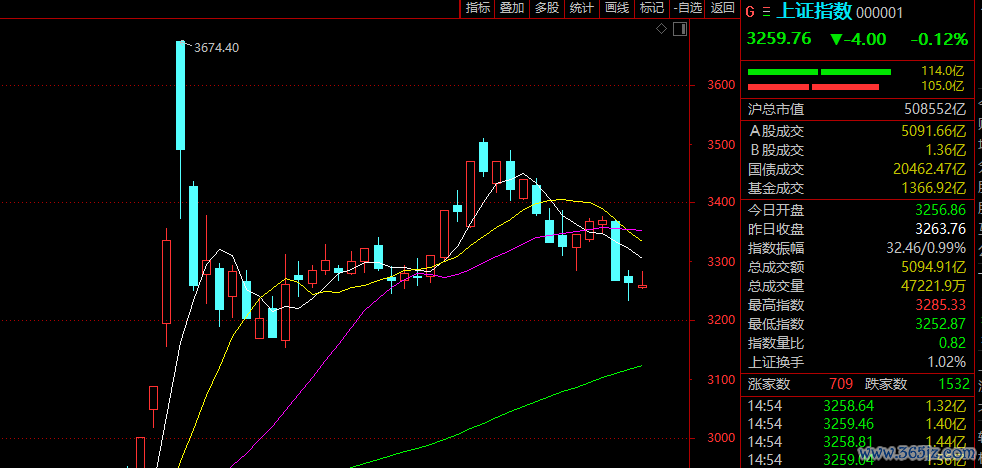Click the volume ratio value 0.82
982x468 pixels.
tap(953, 343)
